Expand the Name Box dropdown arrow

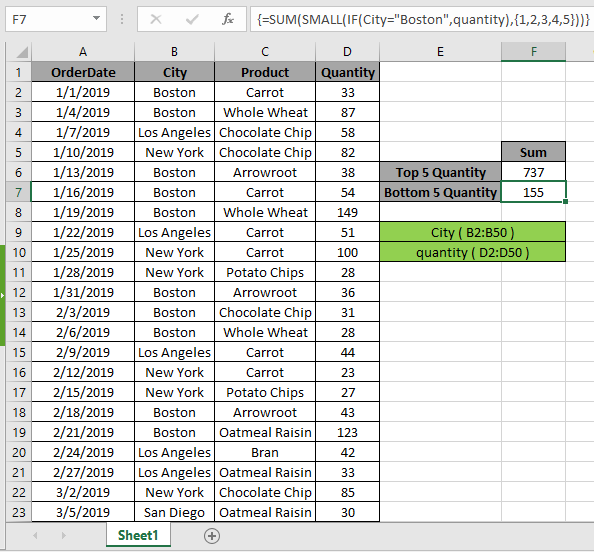tap(96, 18)
